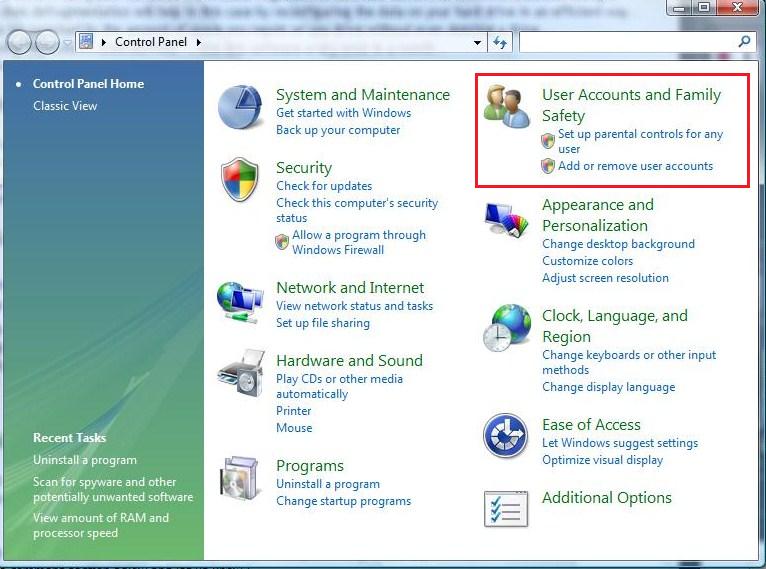Go back with the Back arrow button
Image resolution: width=766 pixels, height=569 pixels.
point(19,42)
